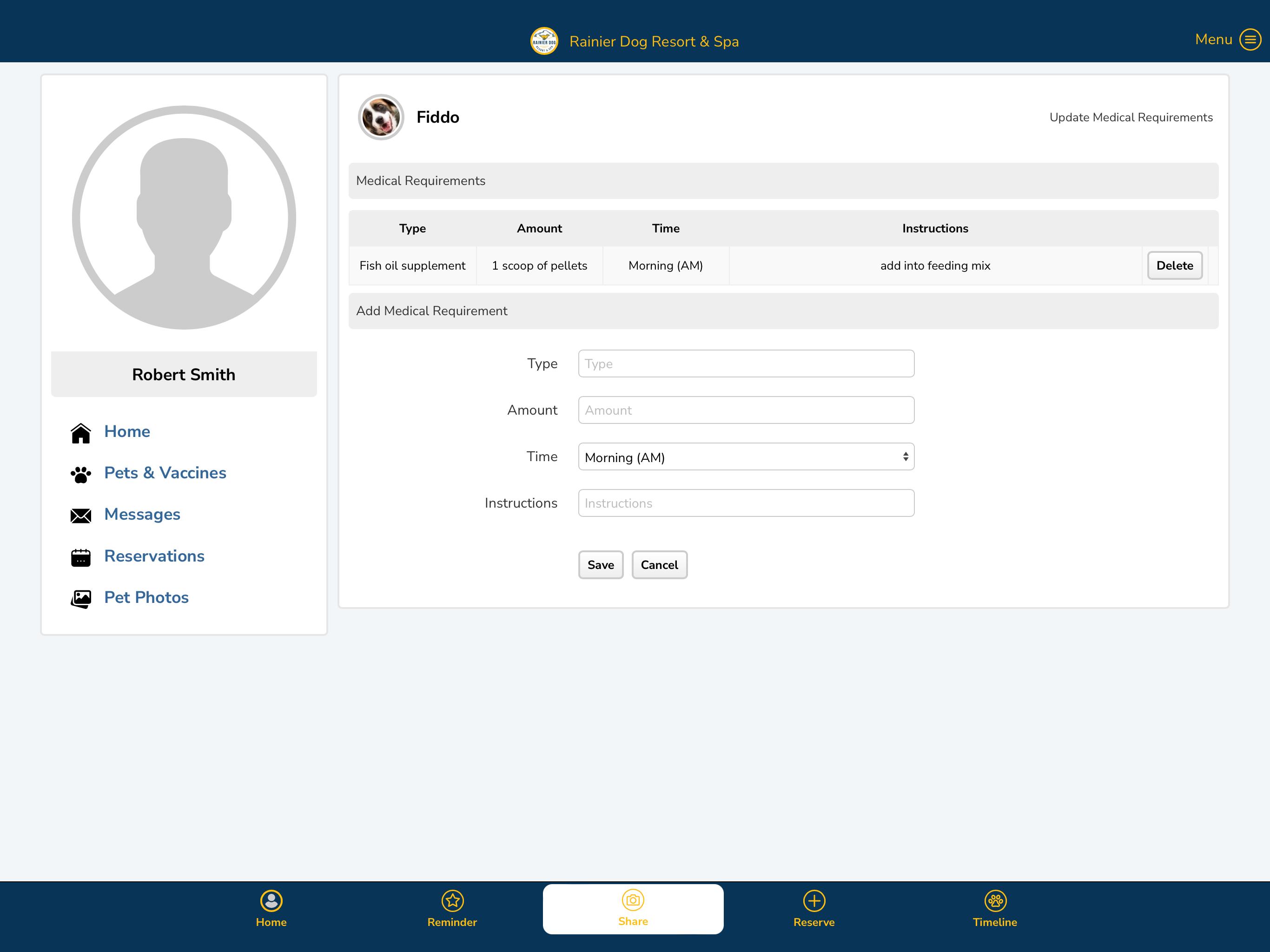Go to Home in the sidebar

tap(127, 431)
